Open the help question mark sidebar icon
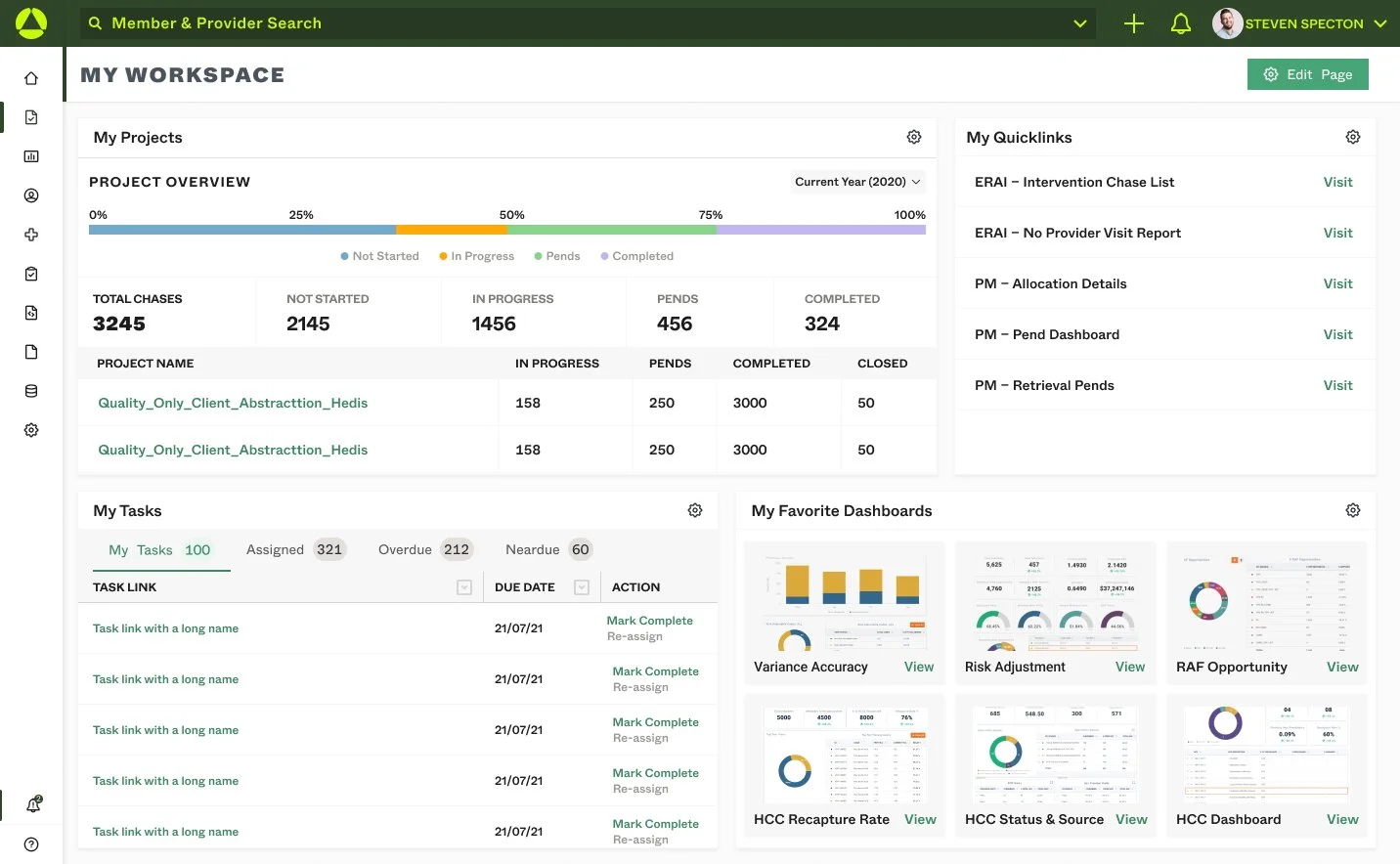Screen dimensions: 1400x864 (31, 844)
